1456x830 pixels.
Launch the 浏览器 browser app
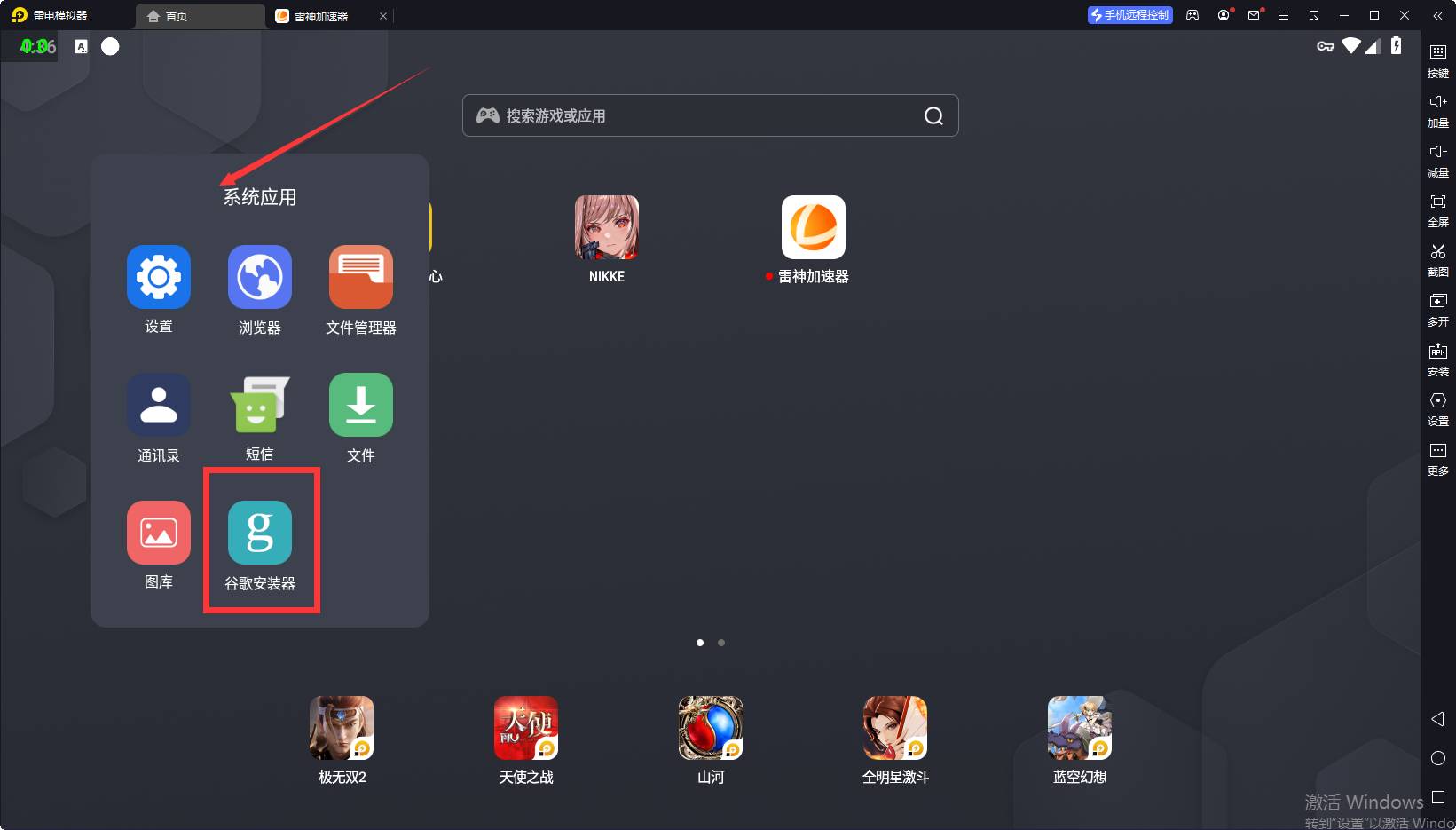point(260,277)
